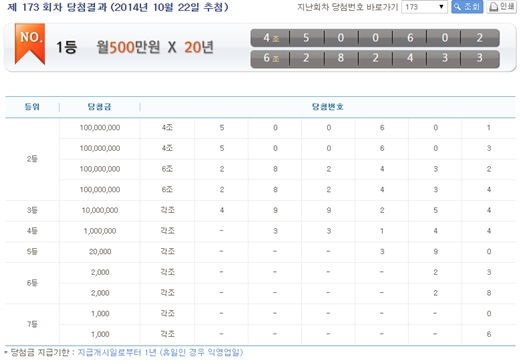This screenshot has width=520, height=364.
Task: Click the 7등 rank cell
Action: click(x=32, y=324)
